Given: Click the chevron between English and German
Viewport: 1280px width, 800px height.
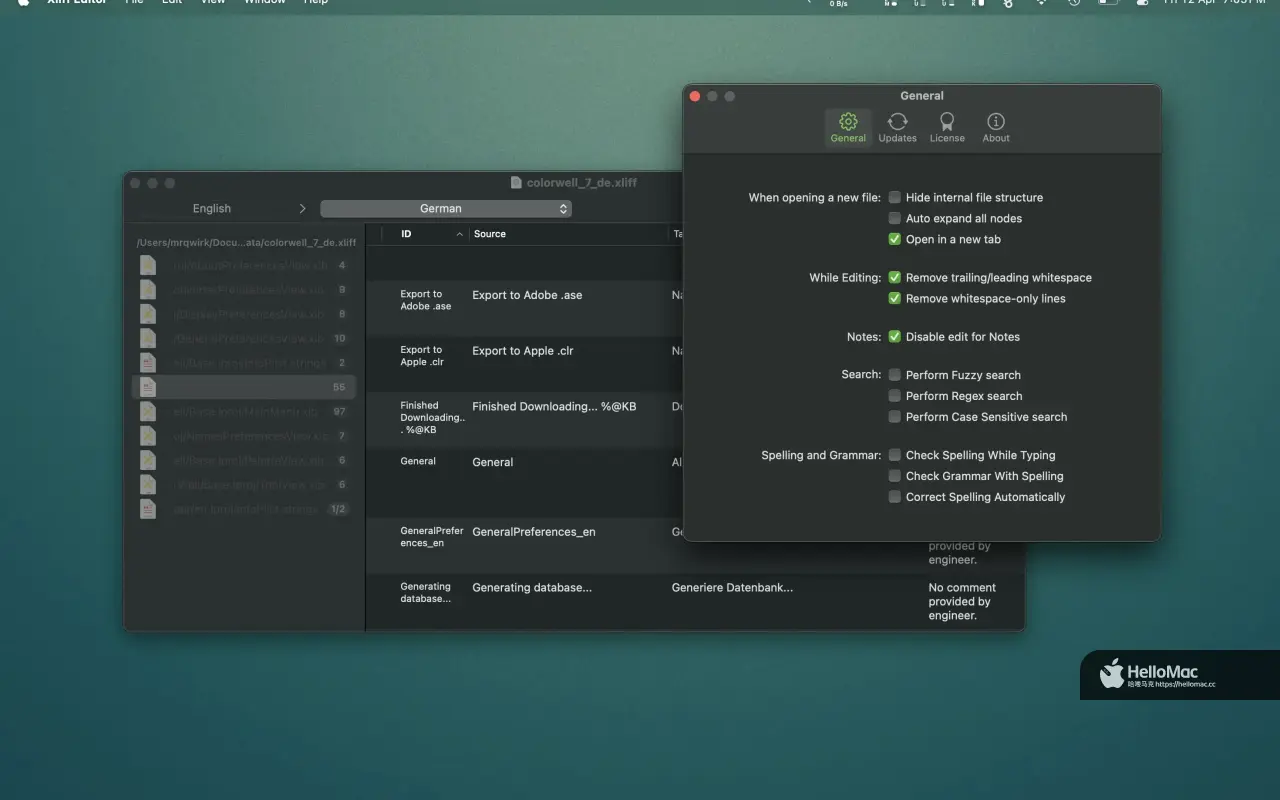Looking at the screenshot, I should [302, 209].
